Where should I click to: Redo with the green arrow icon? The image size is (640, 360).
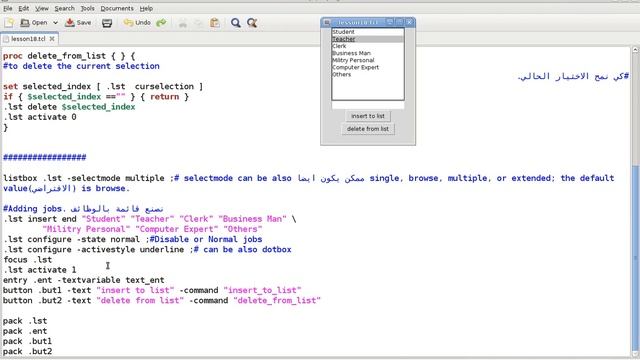pos(162,23)
